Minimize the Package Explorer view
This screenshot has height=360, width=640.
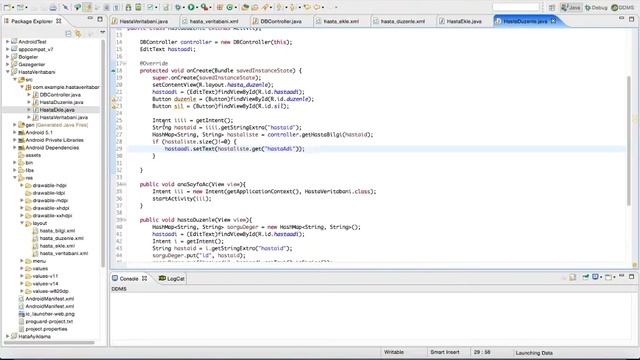[90, 19]
